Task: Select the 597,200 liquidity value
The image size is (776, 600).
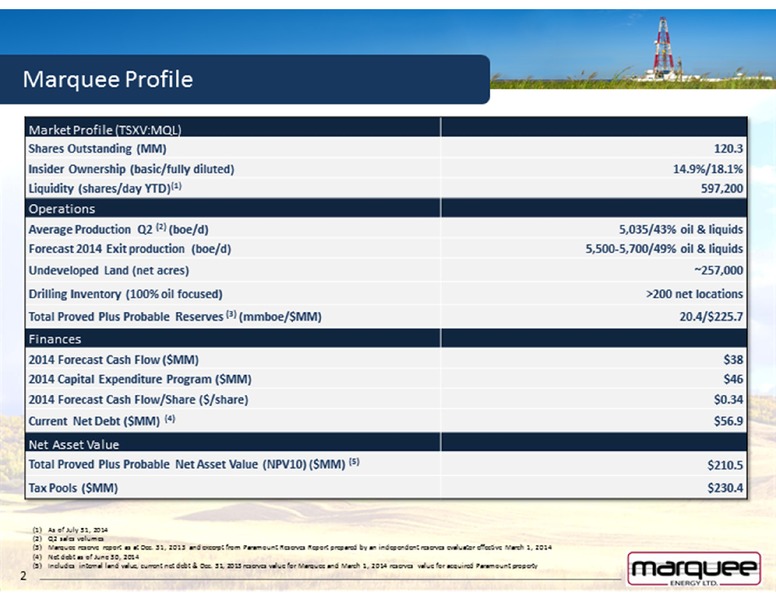Action: (722, 188)
